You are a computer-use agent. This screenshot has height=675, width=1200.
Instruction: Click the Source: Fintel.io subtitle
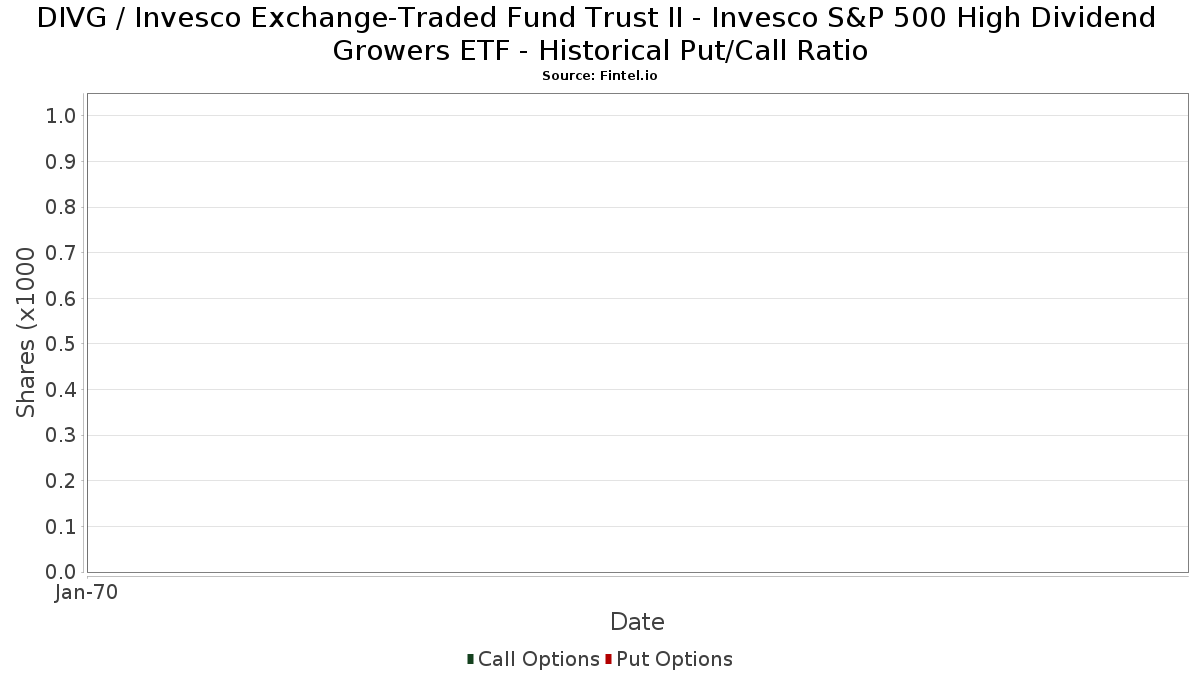tap(600, 76)
